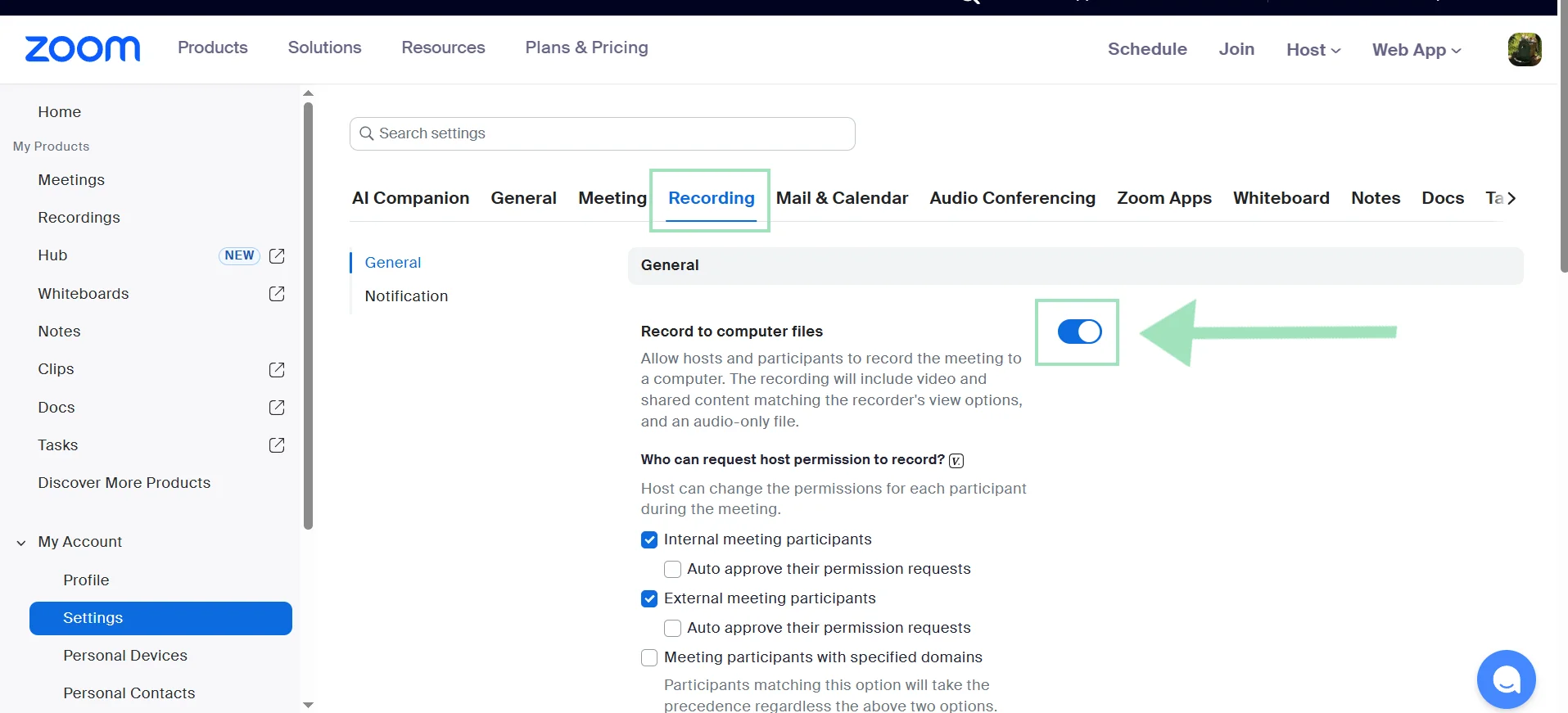Click the page vertical scrollbar thumb
1568x713 pixels.
pos(1564,136)
